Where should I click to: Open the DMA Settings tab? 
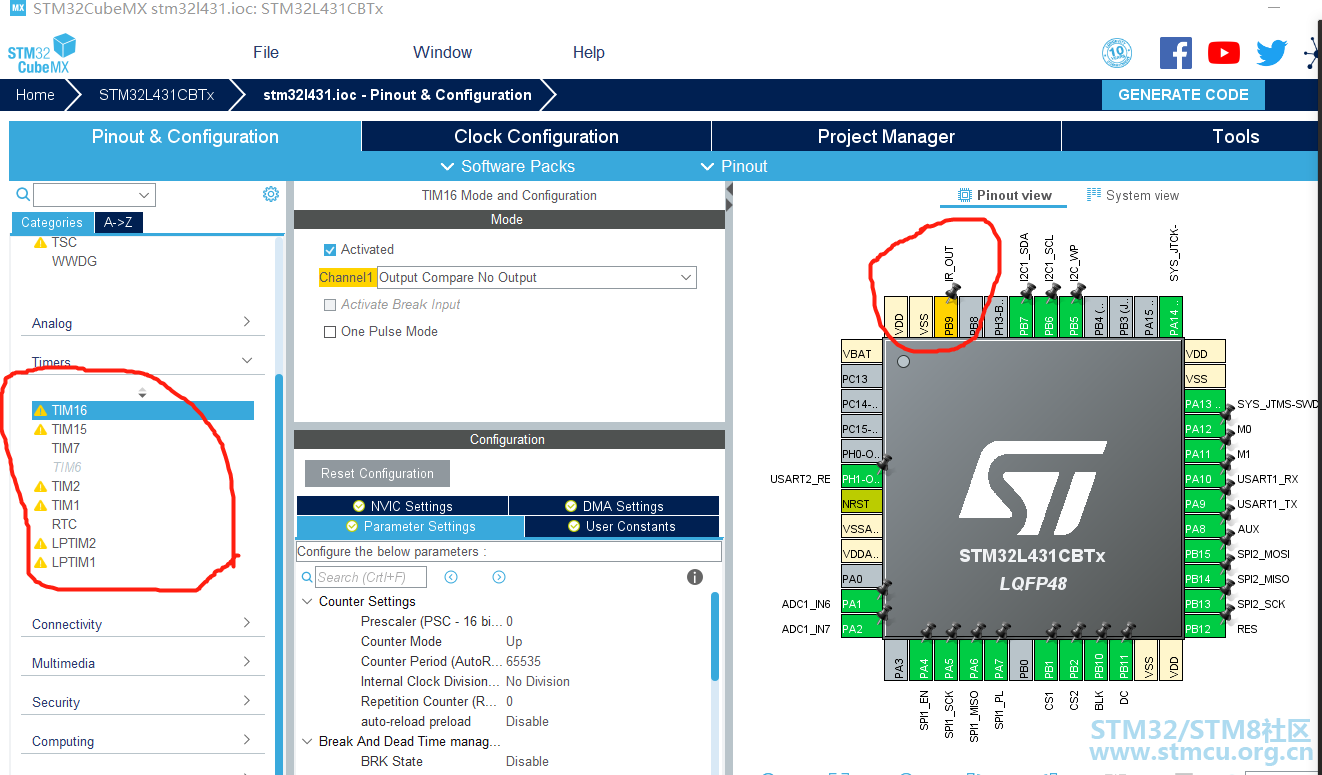(x=614, y=506)
